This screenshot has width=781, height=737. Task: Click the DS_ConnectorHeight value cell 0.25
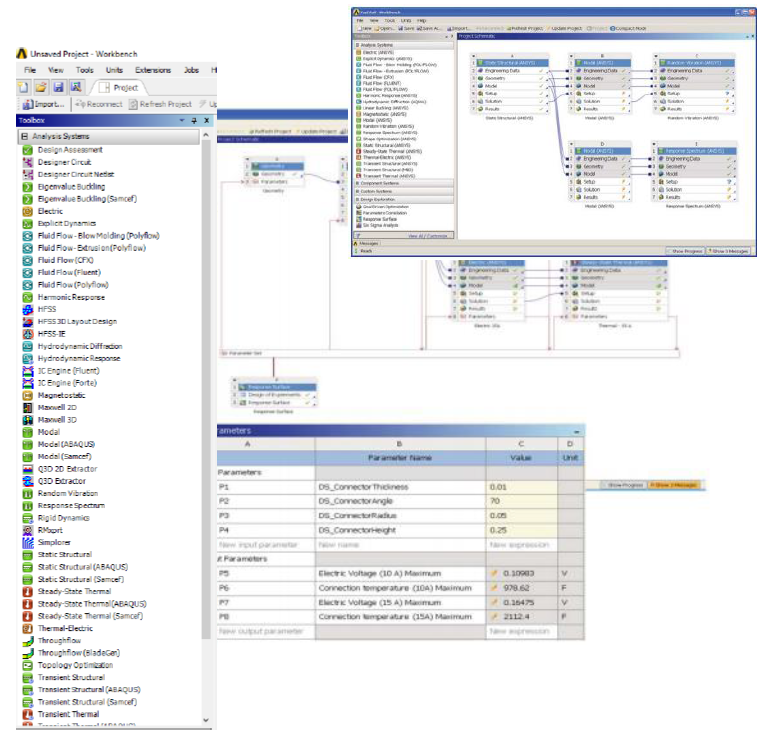point(521,530)
